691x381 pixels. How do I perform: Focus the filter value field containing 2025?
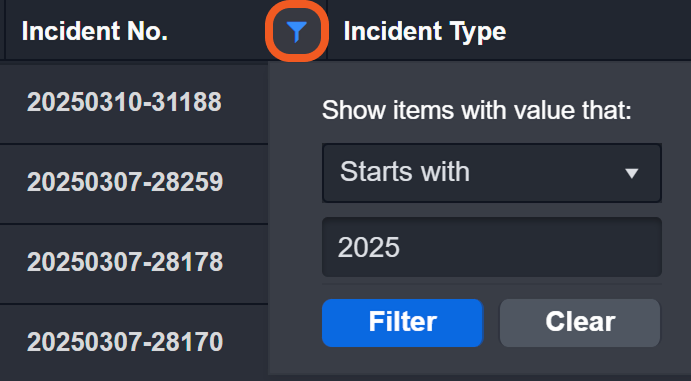coord(492,247)
